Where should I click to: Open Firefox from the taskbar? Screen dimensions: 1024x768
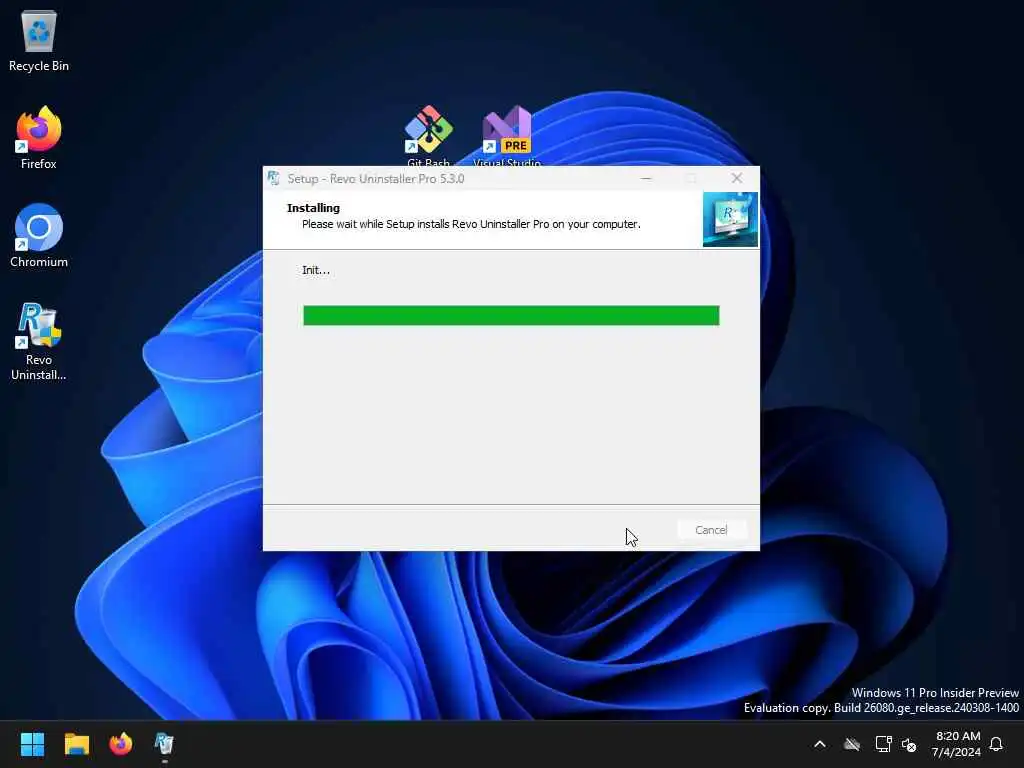coord(121,744)
